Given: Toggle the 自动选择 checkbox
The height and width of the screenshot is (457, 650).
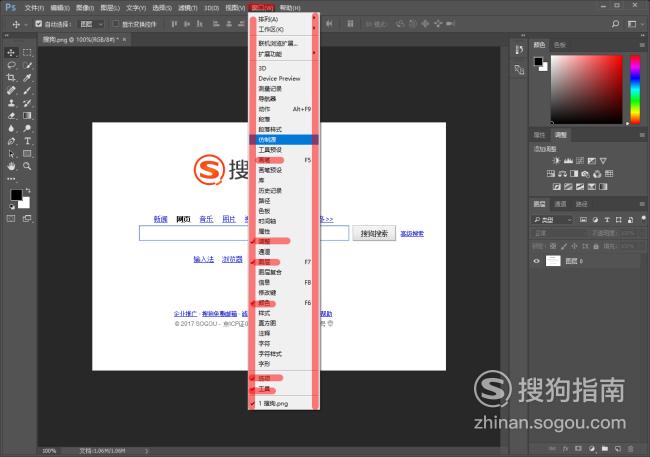Looking at the screenshot, I should [x=39, y=24].
